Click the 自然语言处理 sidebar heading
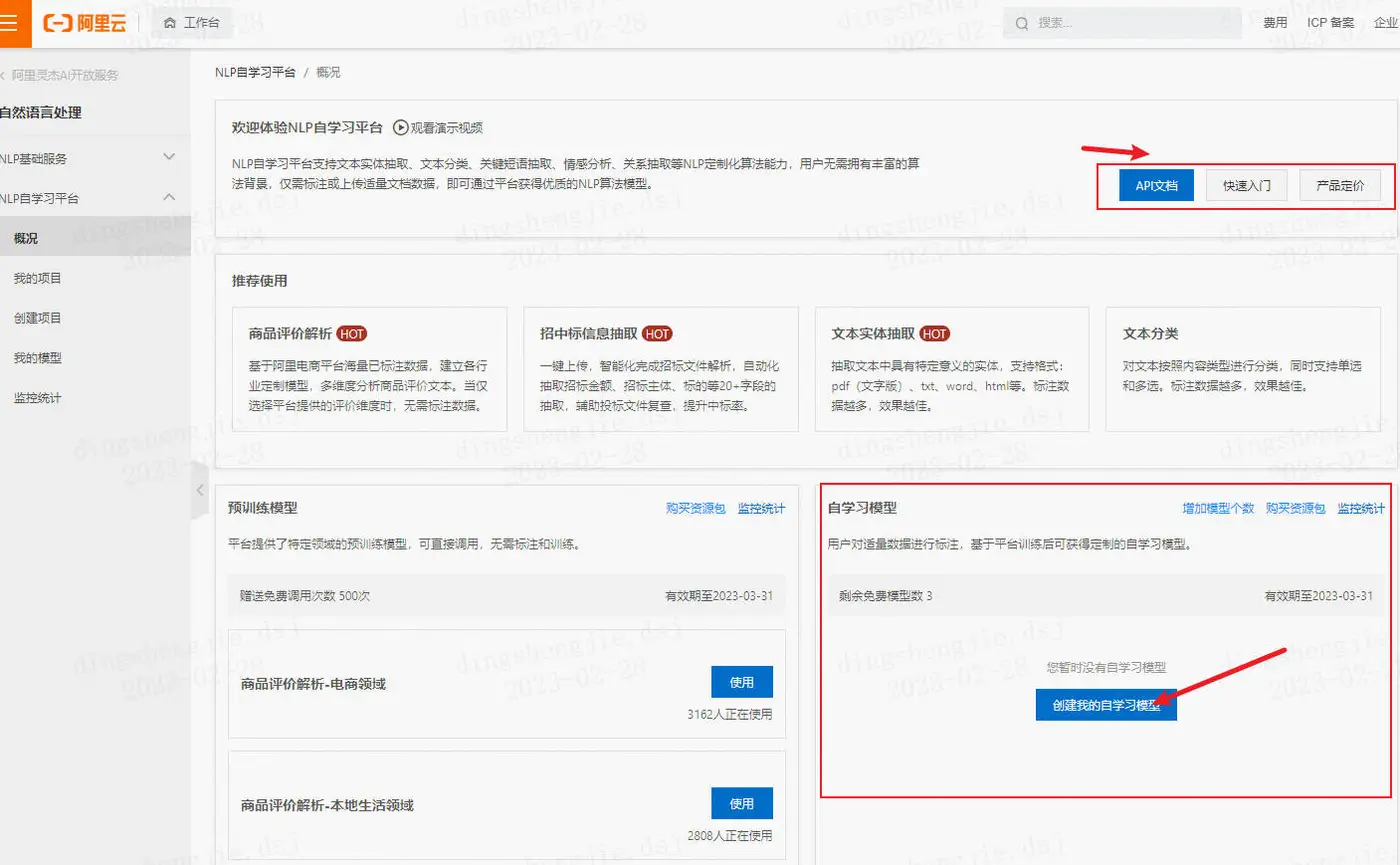Viewport: 1400px width, 865px height. [41, 112]
